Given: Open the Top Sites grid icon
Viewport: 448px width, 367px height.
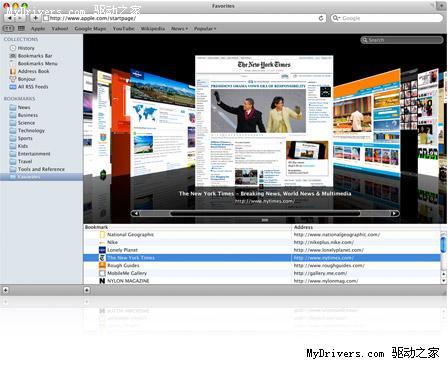Looking at the screenshot, I should point(21,28).
